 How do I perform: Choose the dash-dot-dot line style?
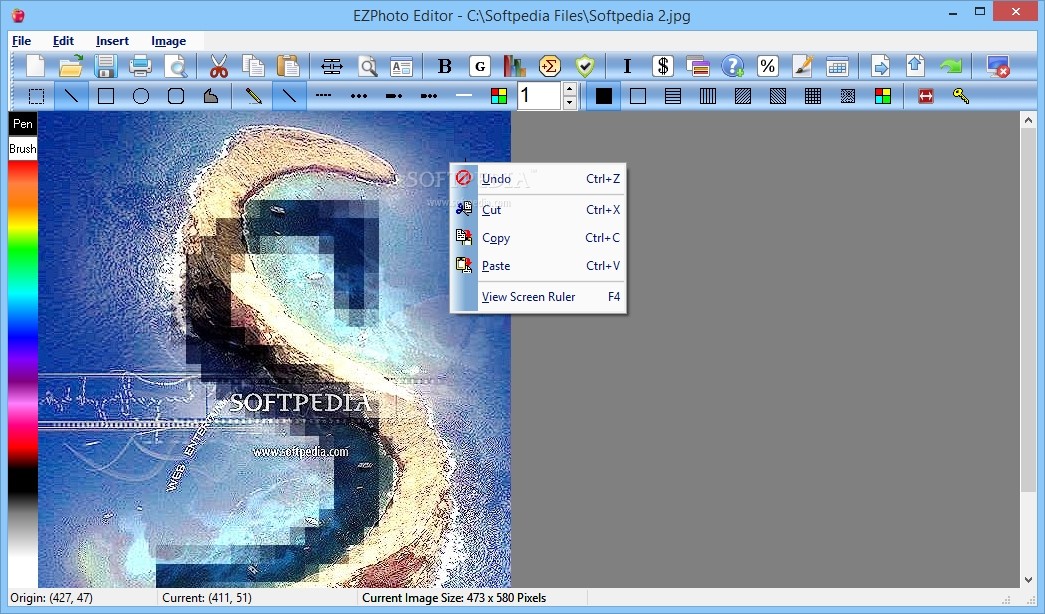[429, 96]
